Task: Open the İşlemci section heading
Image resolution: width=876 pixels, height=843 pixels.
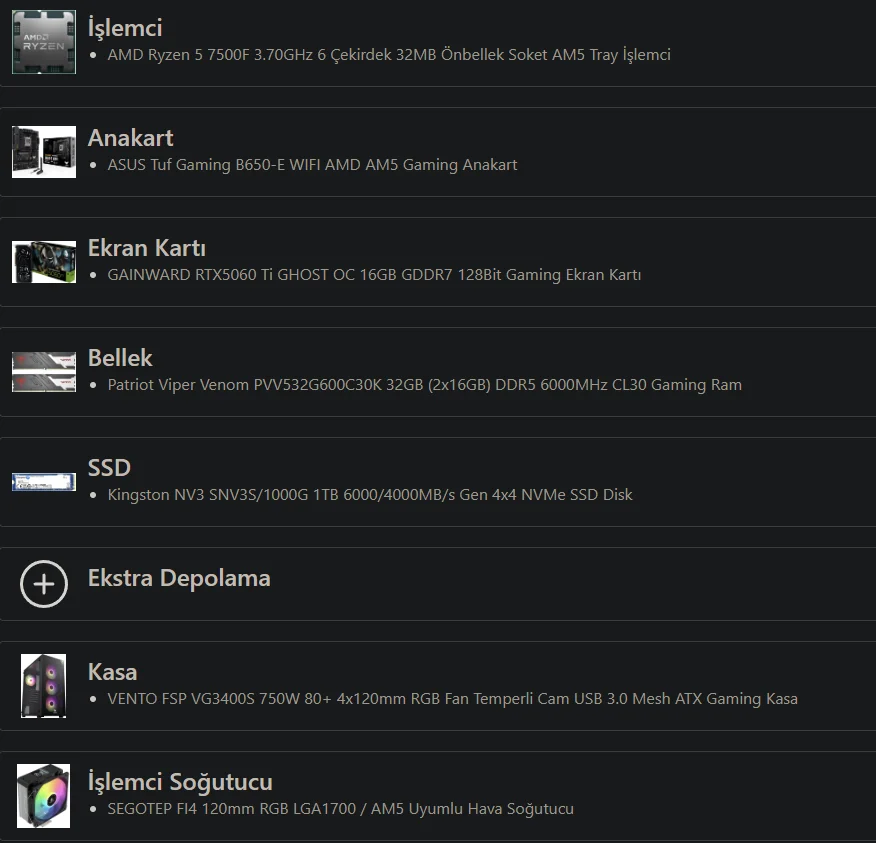Action: point(125,27)
